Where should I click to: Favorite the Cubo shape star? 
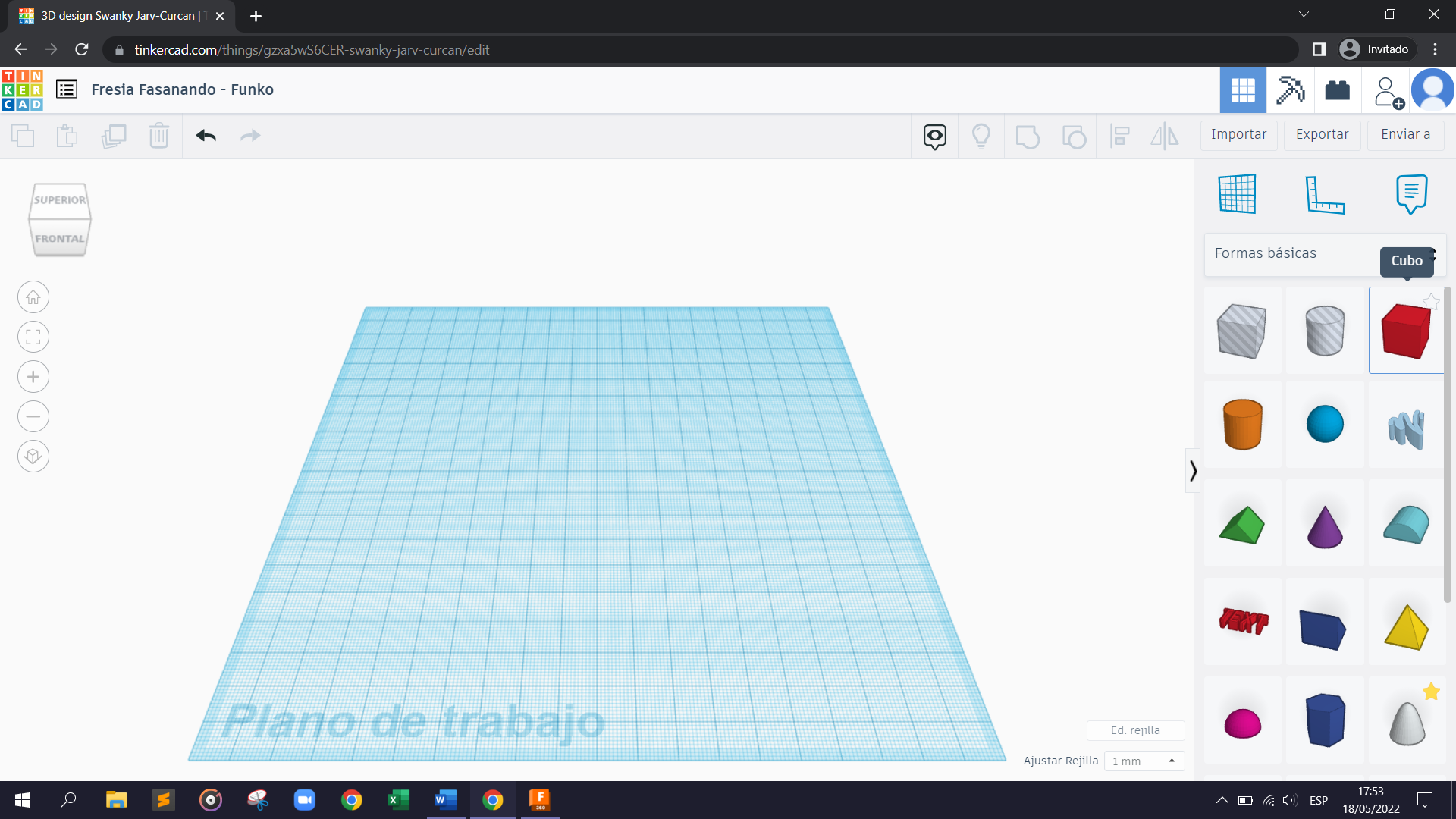pyautogui.click(x=1431, y=302)
